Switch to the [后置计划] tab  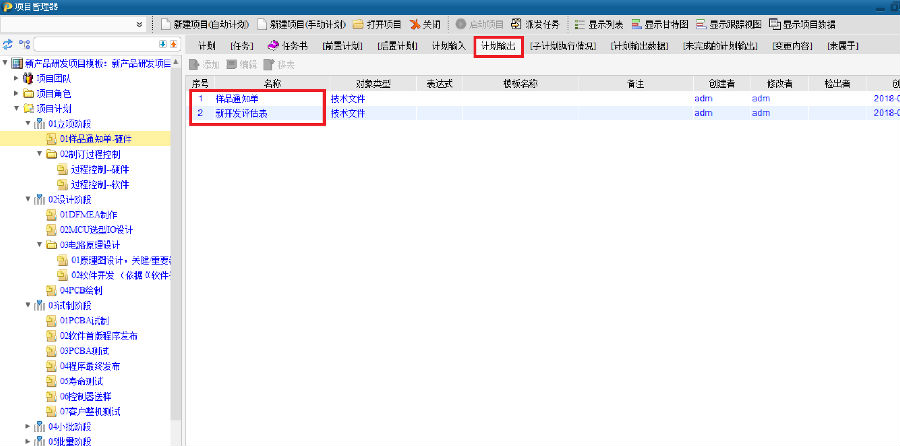(397, 46)
